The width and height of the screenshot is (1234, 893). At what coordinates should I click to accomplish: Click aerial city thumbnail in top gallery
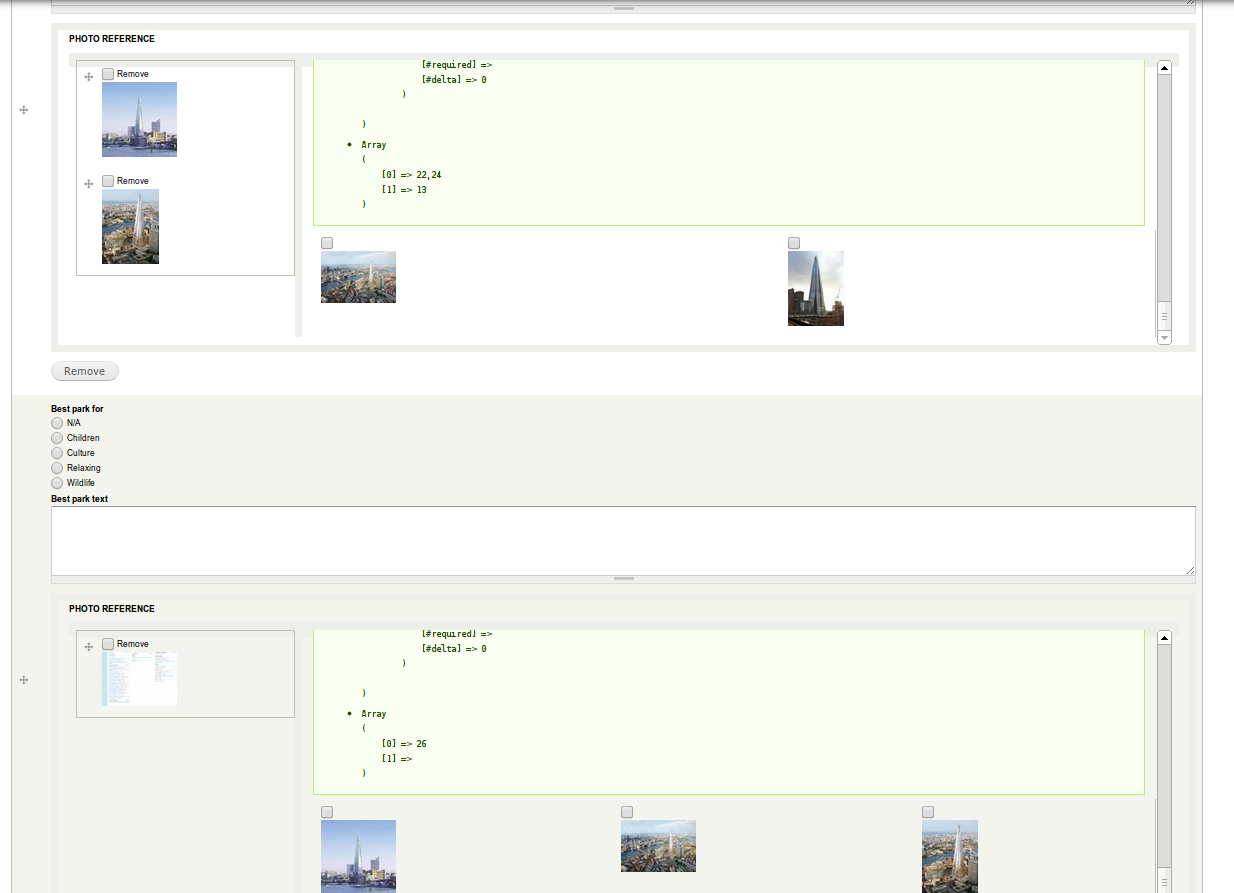(358, 277)
